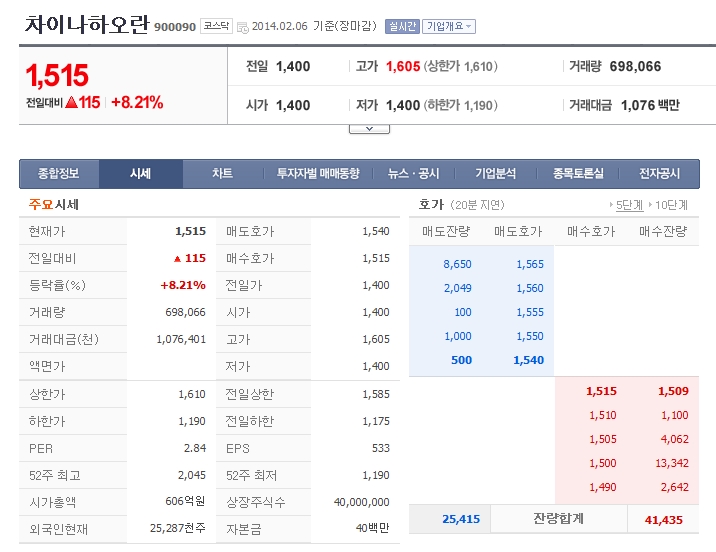Click bid price 1,490
Image resolution: width=716 pixels, height=552 pixels.
[x=603, y=487]
